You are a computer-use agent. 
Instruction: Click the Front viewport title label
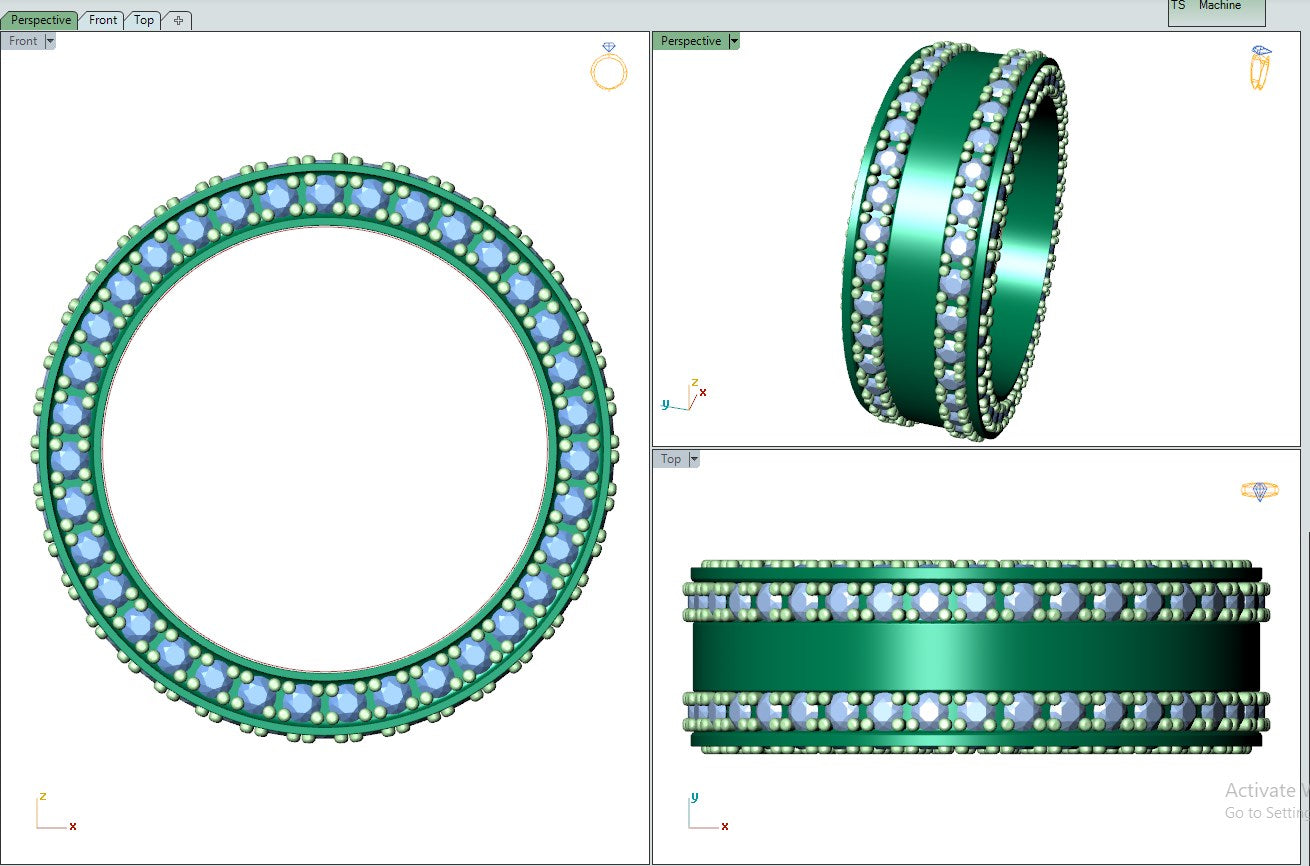click(23, 41)
